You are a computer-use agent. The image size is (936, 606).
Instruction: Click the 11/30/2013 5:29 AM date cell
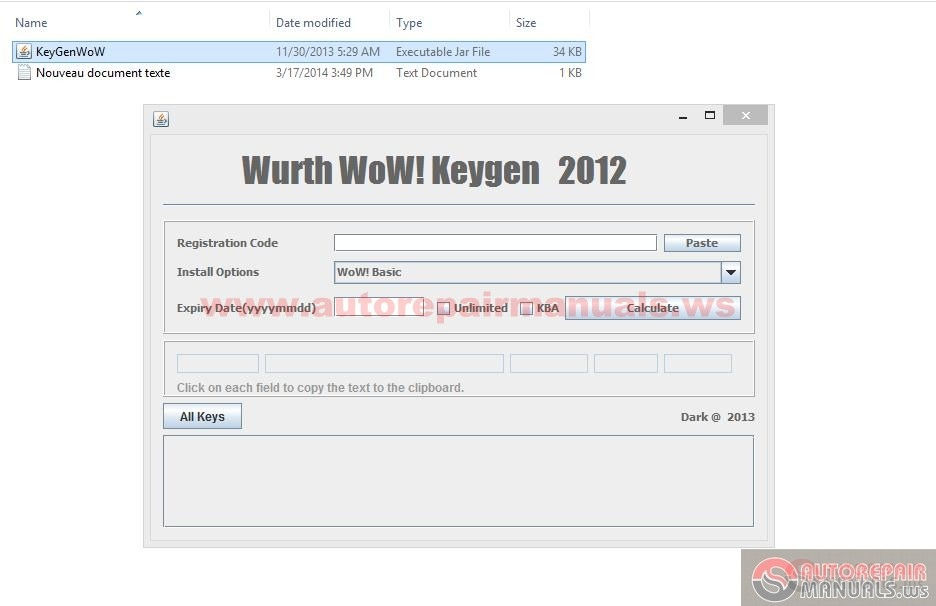[328, 52]
